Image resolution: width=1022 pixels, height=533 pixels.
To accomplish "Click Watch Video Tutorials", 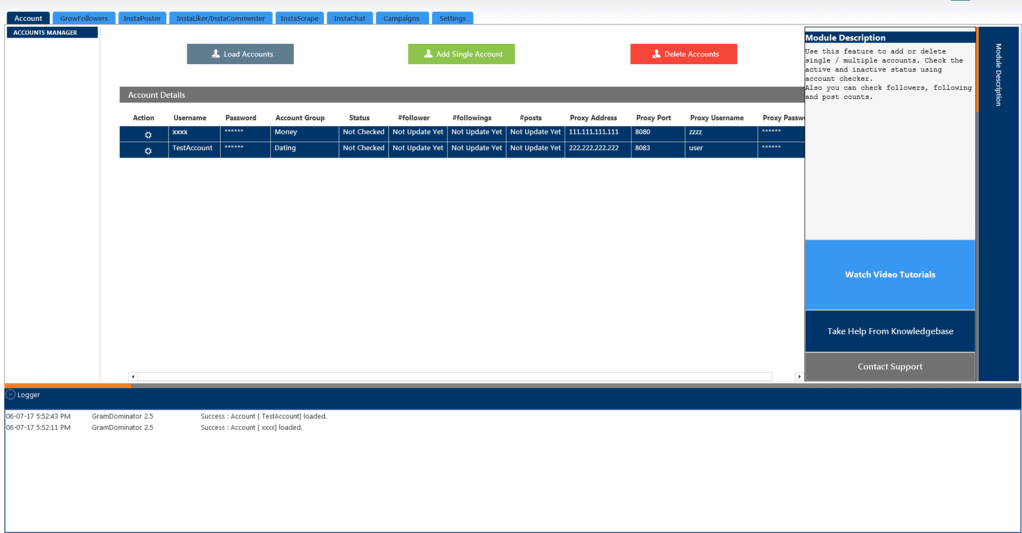I will click(889, 275).
